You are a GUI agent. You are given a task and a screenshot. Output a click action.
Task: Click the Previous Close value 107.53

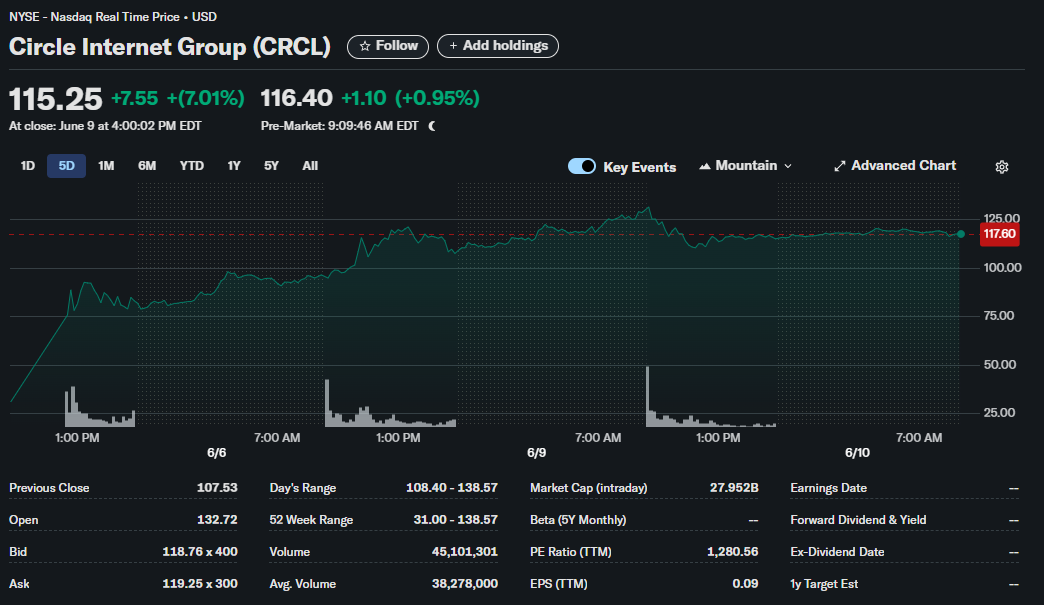click(x=217, y=488)
